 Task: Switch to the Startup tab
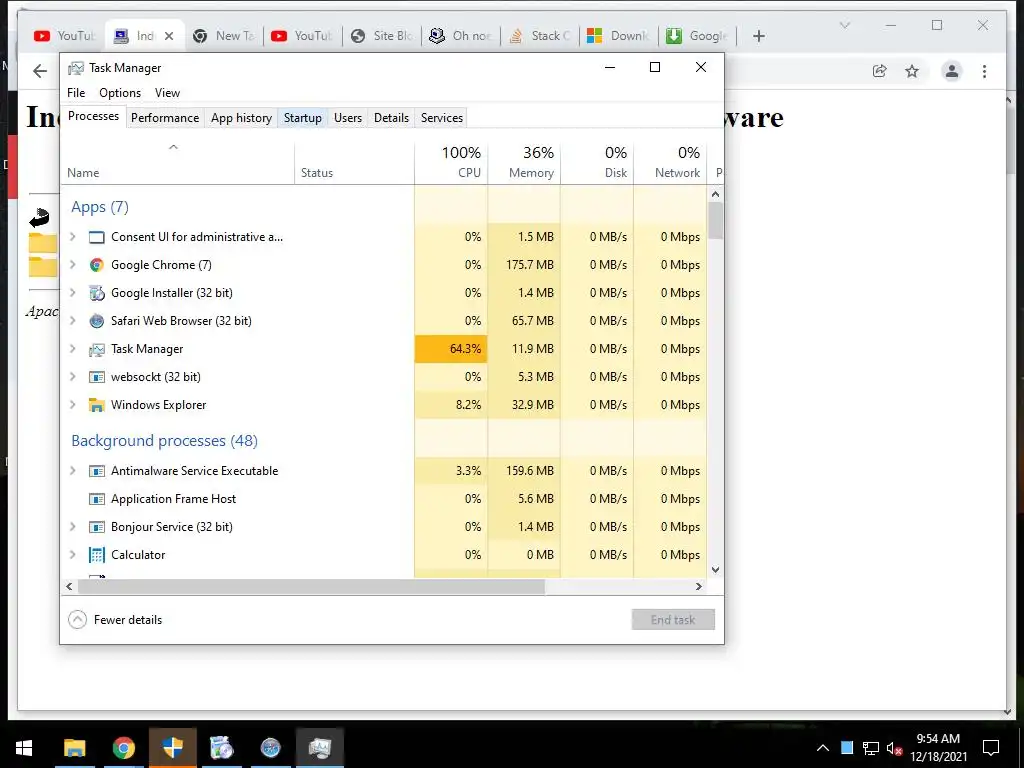tap(302, 118)
